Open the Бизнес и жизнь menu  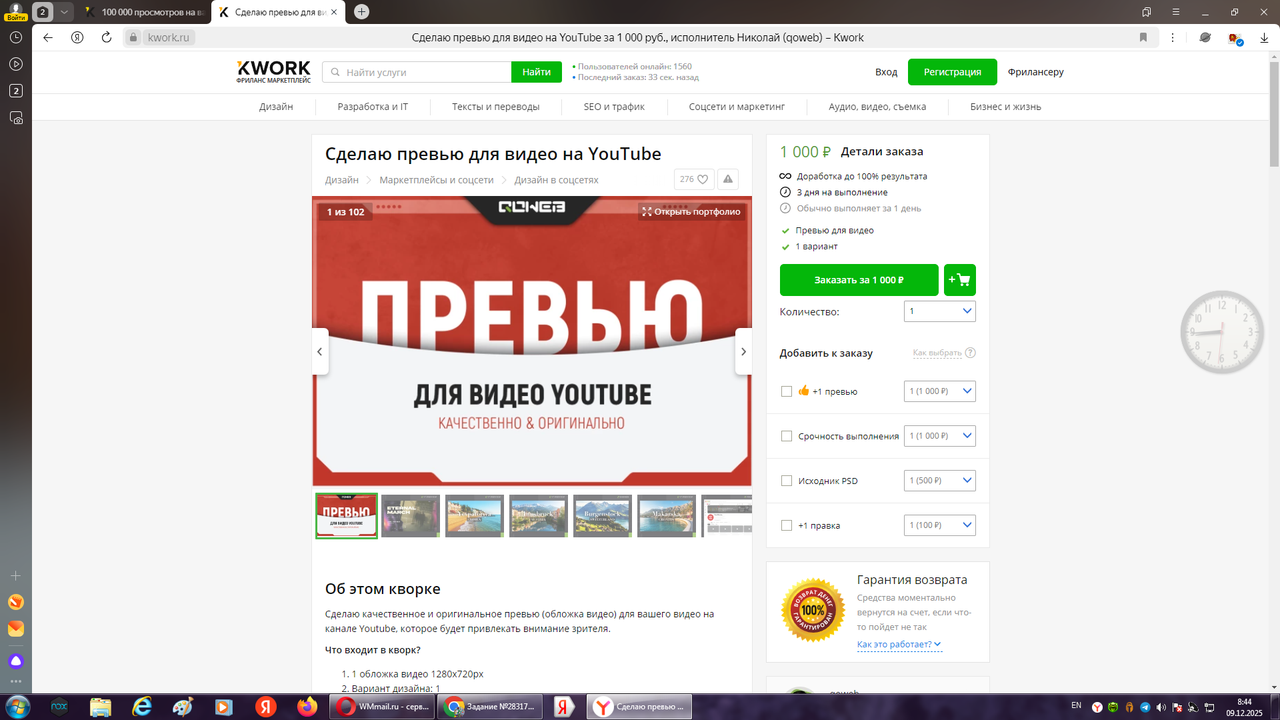coord(1005,106)
